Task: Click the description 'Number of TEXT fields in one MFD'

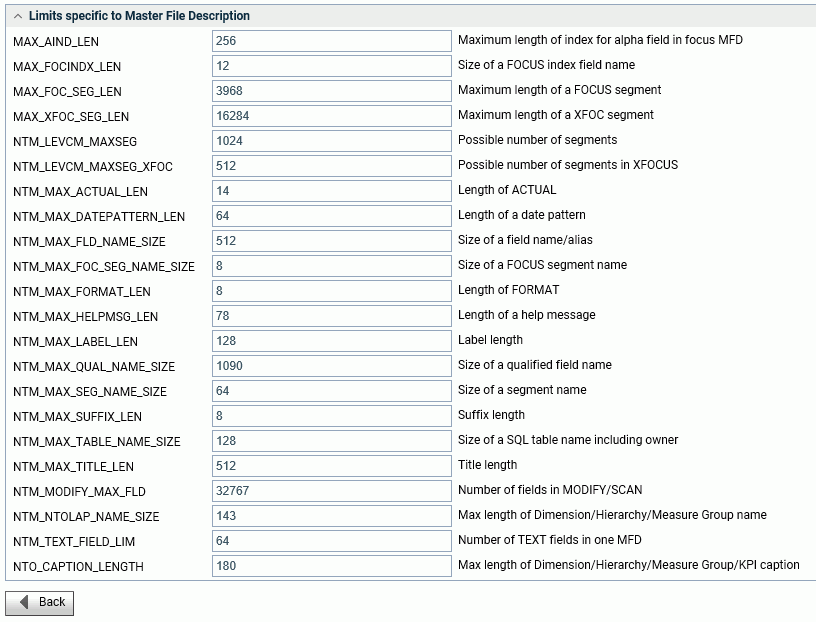Action: click(550, 540)
